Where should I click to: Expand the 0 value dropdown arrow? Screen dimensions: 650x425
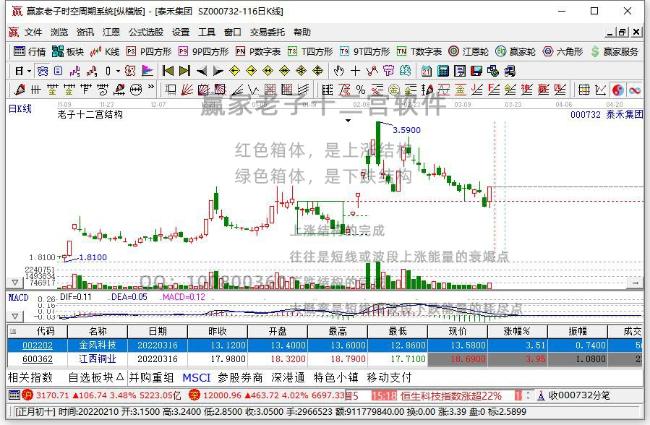click(x=118, y=71)
